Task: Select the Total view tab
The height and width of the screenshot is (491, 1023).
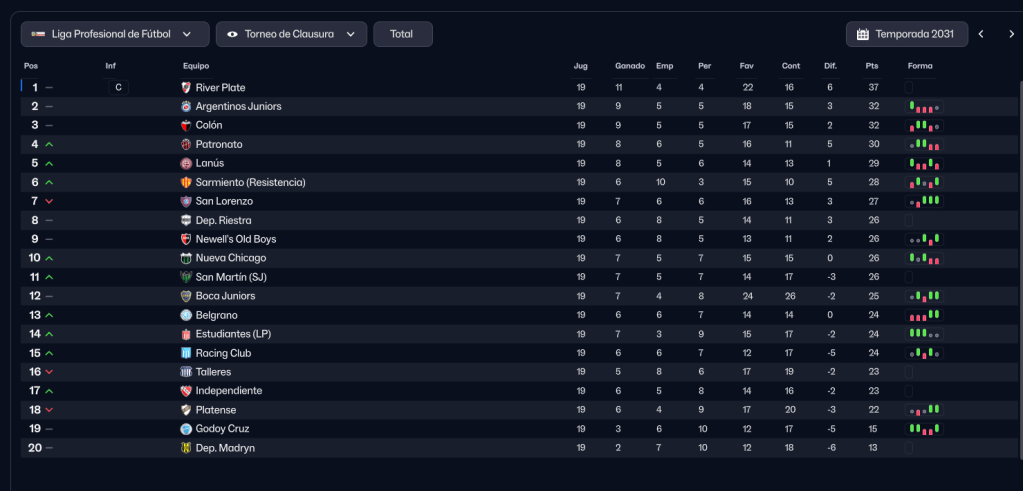Action: (x=402, y=34)
